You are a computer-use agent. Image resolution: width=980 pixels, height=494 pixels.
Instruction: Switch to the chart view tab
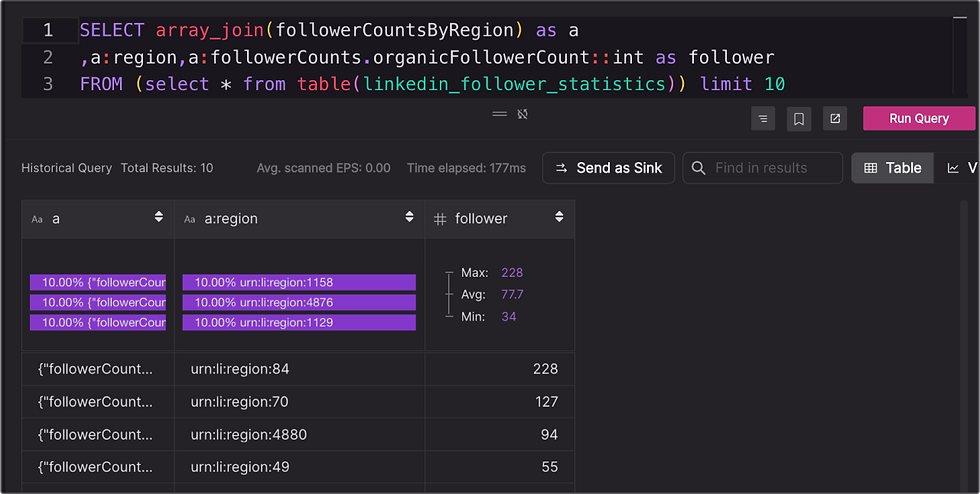958,168
